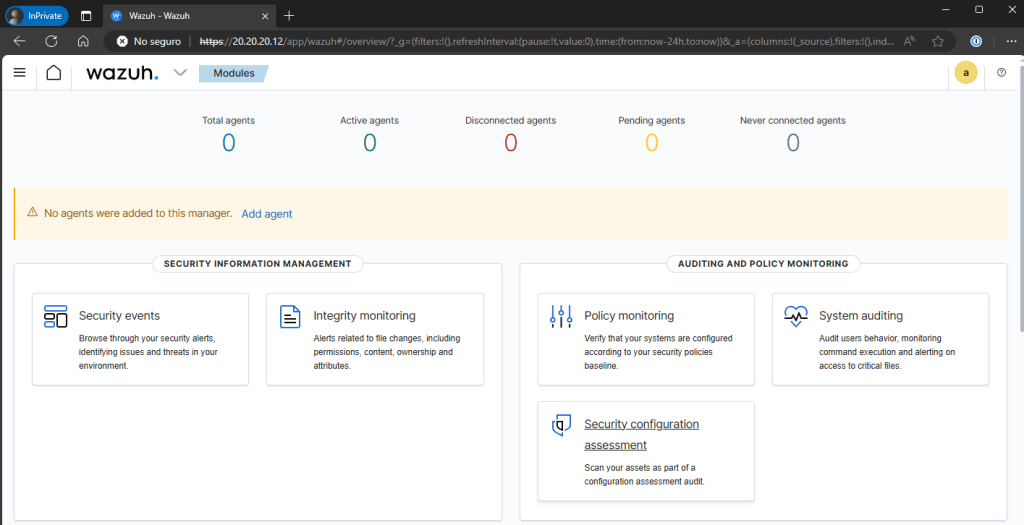Open a new browser tab
The height and width of the screenshot is (525, 1024).
pyautogui.click(x=289, y=15)
